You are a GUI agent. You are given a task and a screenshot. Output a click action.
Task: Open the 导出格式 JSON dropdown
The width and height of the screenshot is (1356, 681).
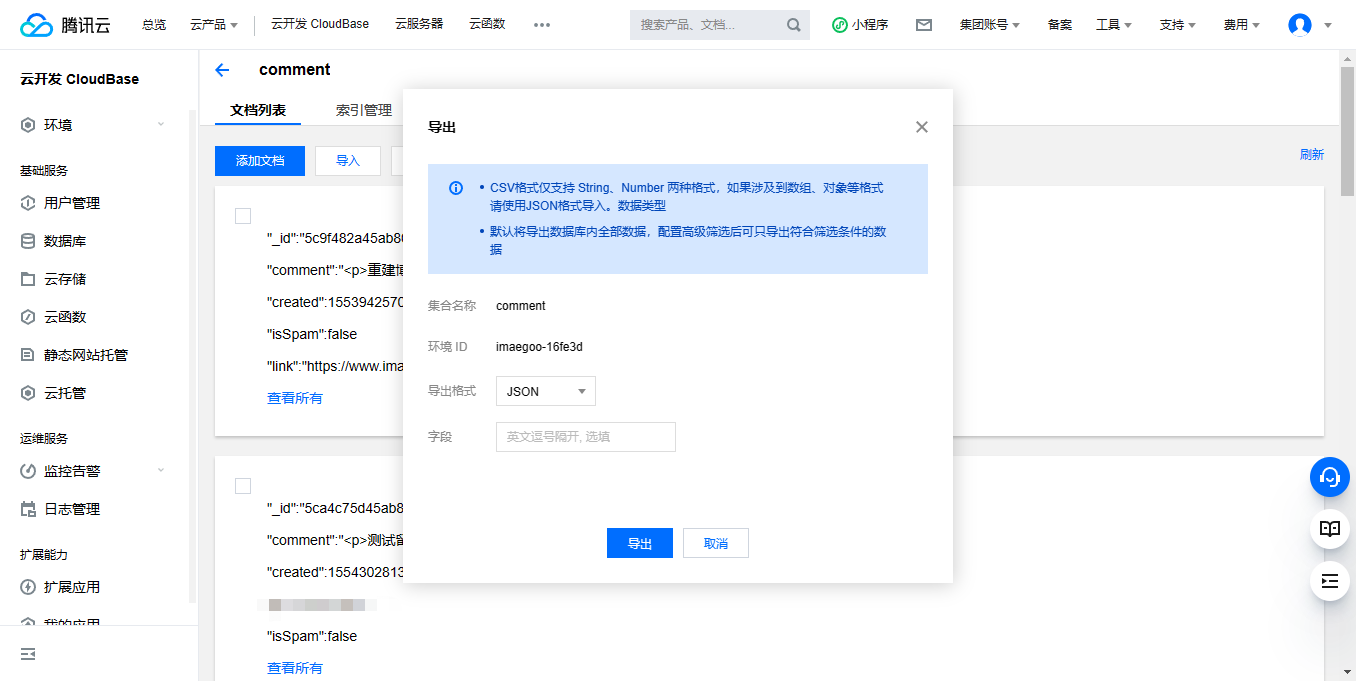pos(546,391)
